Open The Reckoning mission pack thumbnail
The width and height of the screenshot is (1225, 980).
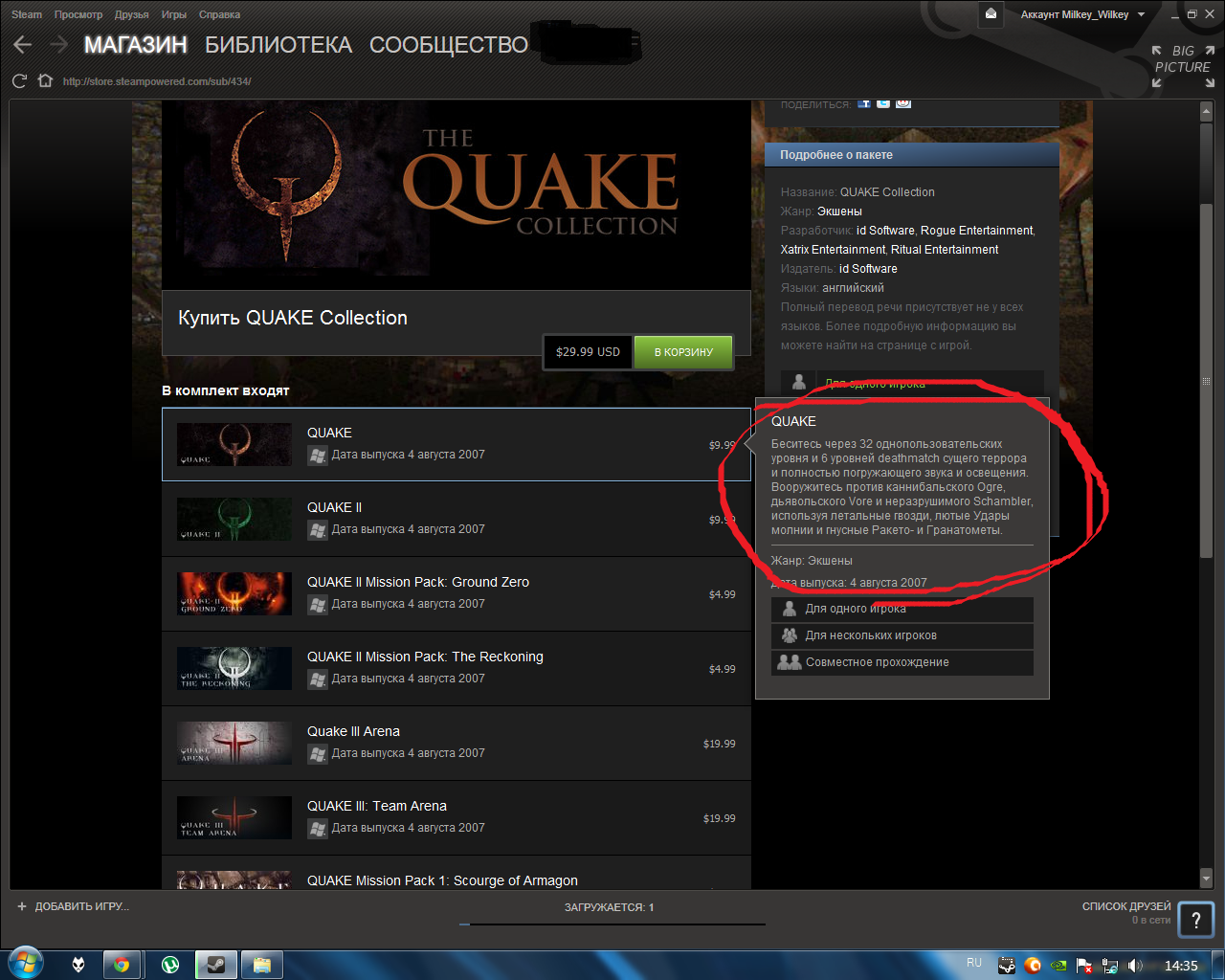[x=234, y=669]
